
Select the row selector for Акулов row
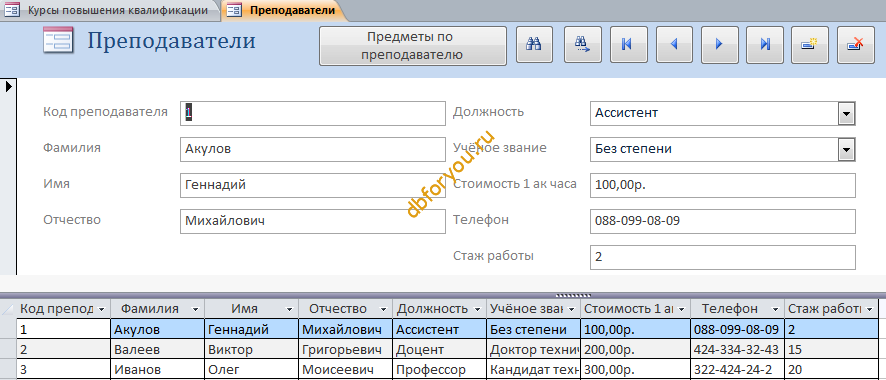8,329
